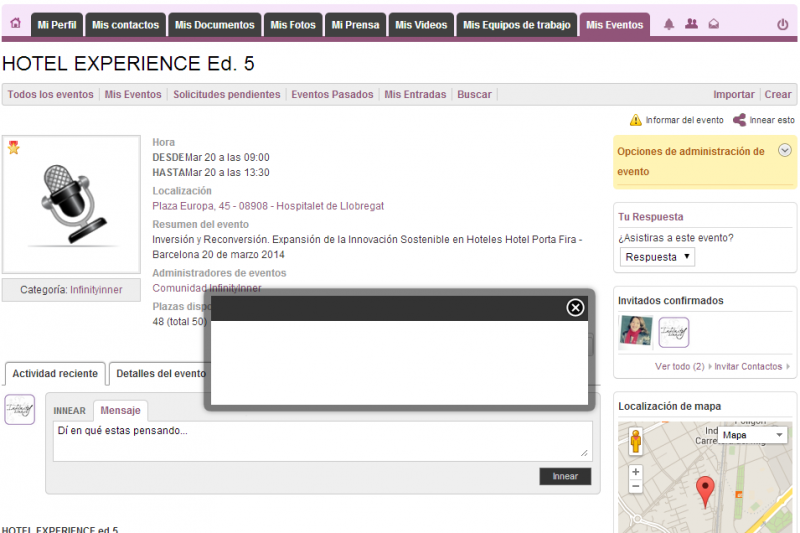The image size is (800, 533).
Task: Open messages inbox envelope icon
Action: tap(714, 24)
